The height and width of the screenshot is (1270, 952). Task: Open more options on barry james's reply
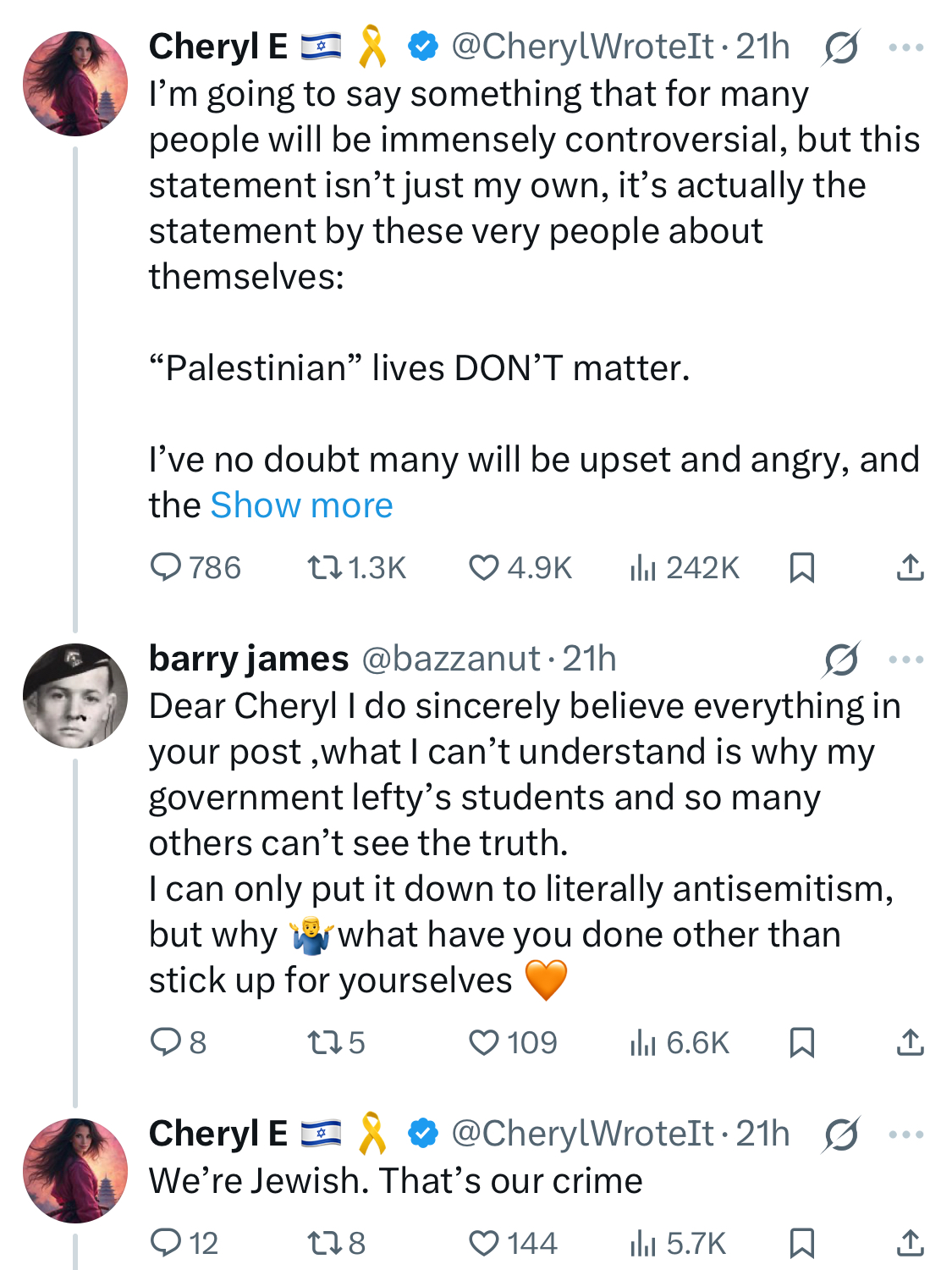pyautogui.click(x=906, y=660)
